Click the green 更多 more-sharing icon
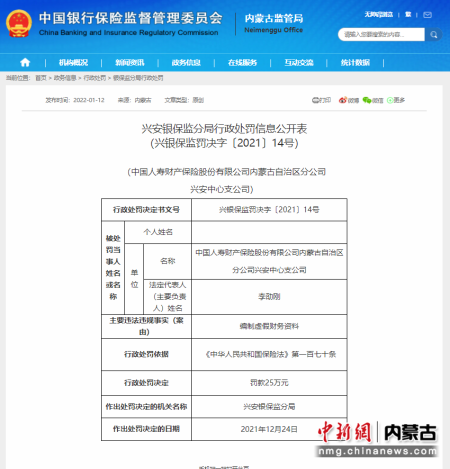450x469 pixels. click(x=396, y=100)
